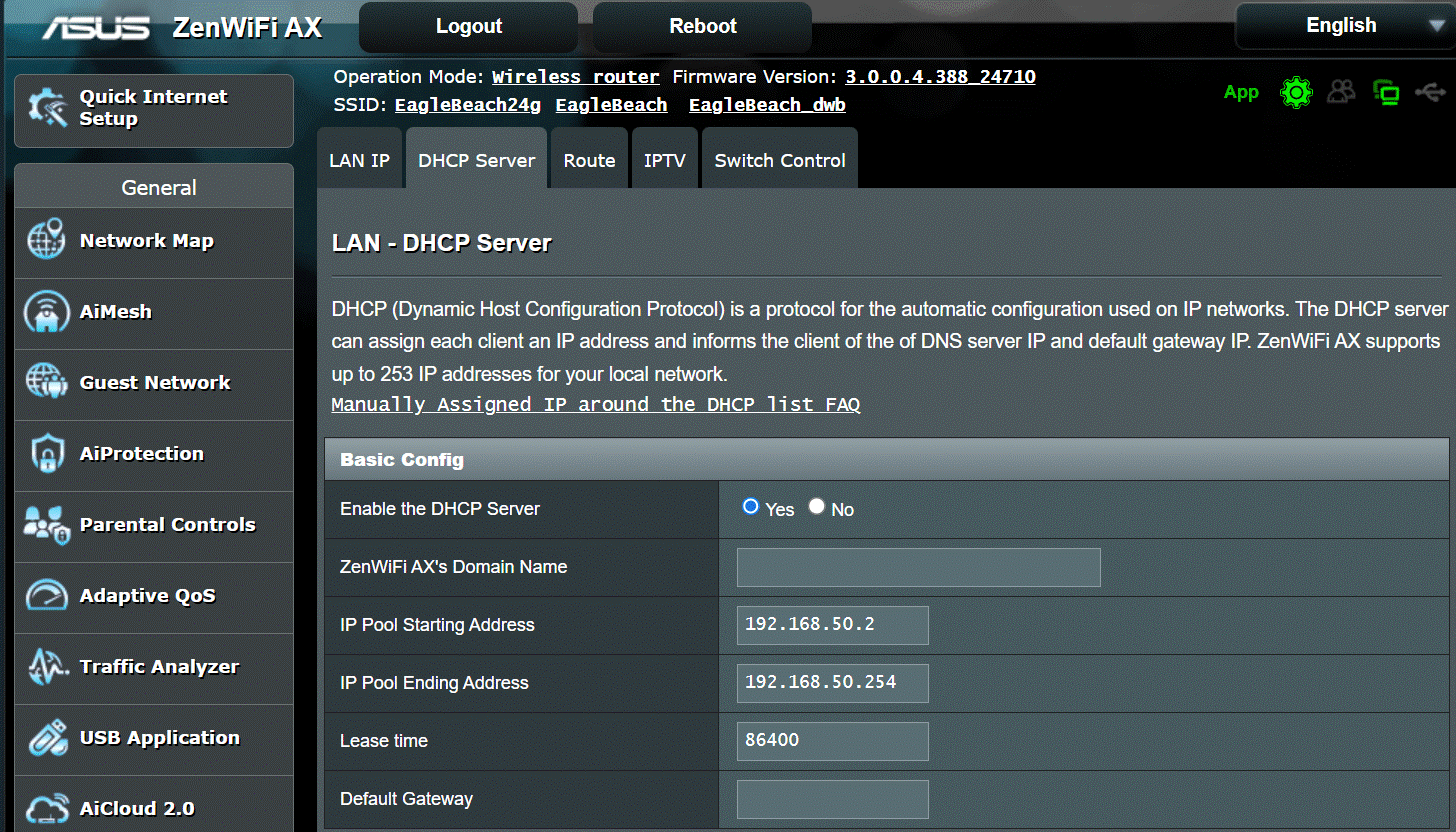The image size is (1456, 832).
Task: Click the Domain Name input field
Action: click(x=919, y=567)
